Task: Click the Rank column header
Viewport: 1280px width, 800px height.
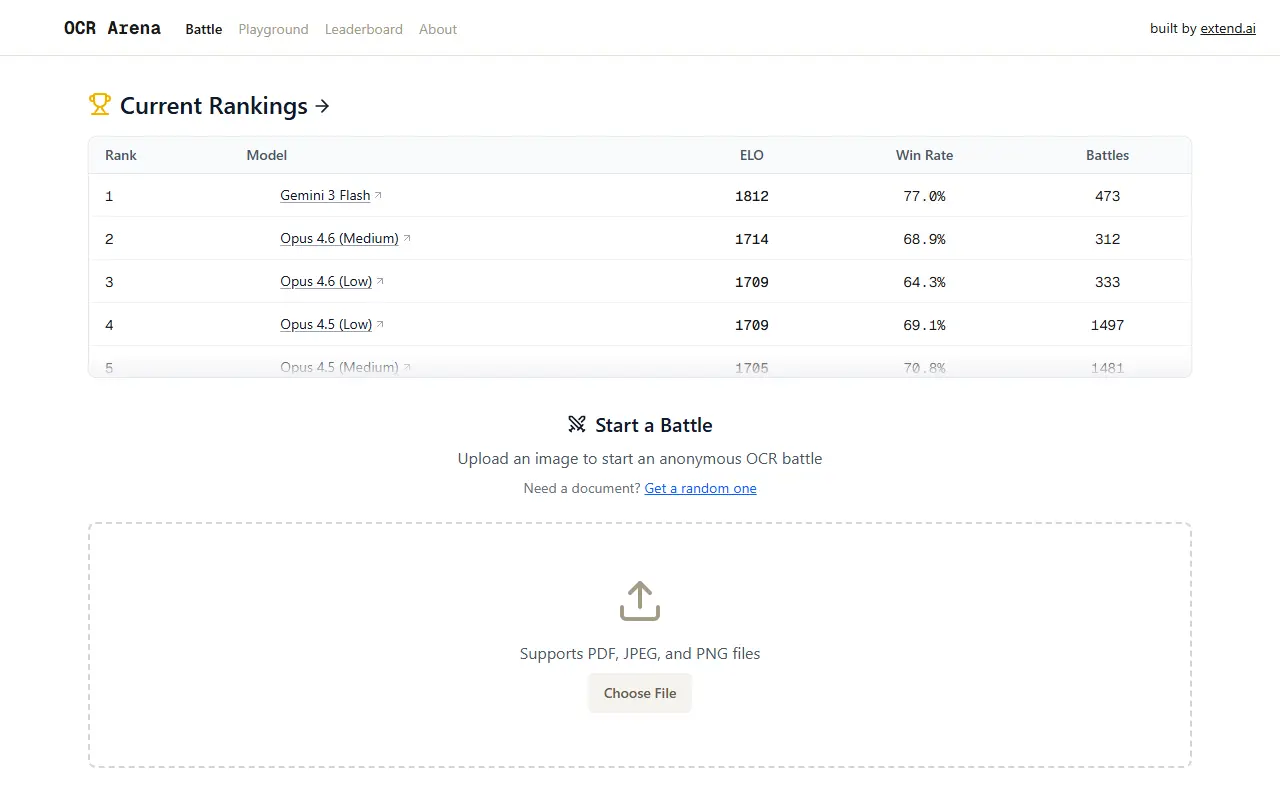Action: coord(121,155)
